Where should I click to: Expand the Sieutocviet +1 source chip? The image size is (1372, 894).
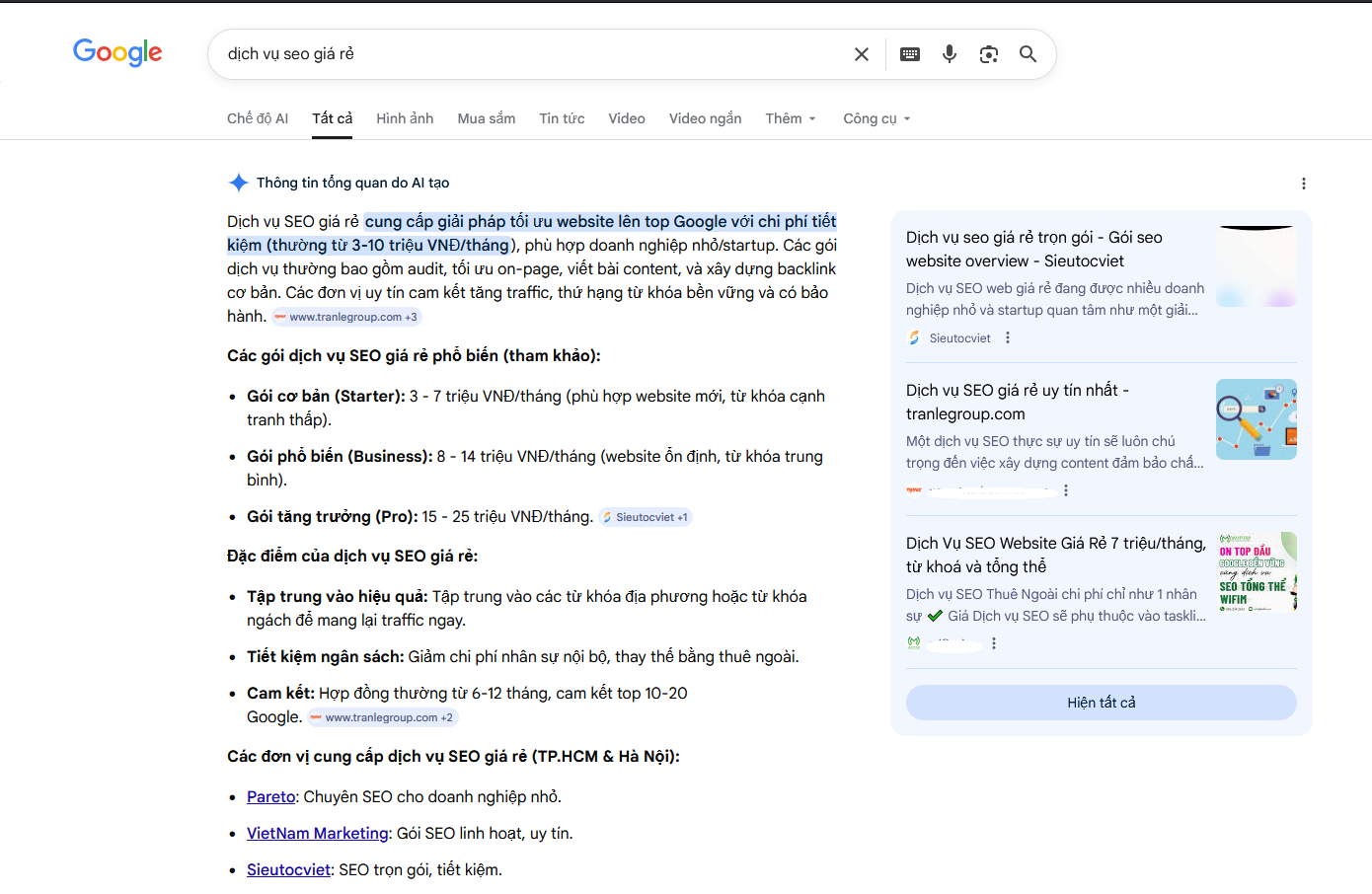click(x=645, y=516)
